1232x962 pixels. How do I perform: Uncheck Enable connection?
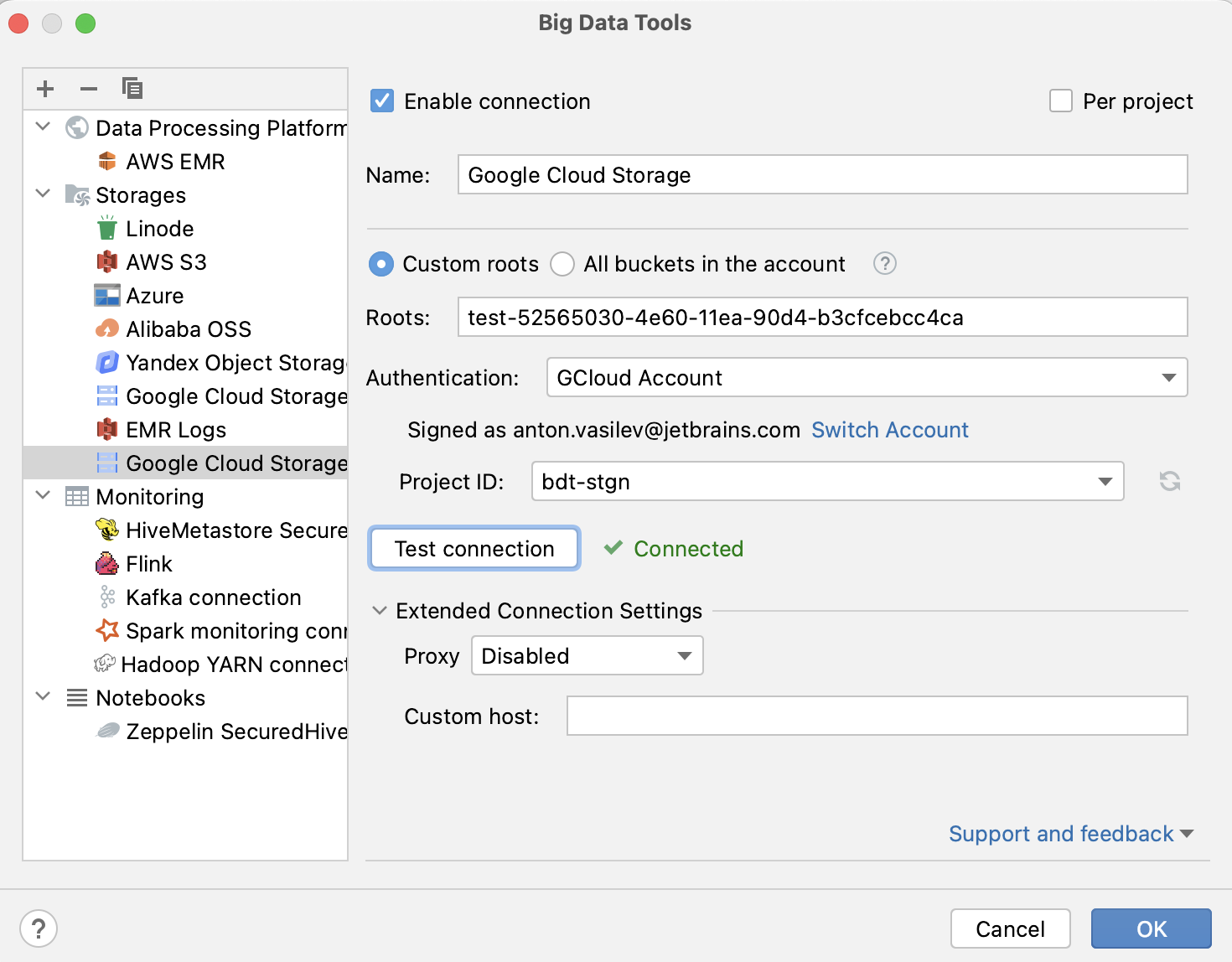tap(381, 101)
